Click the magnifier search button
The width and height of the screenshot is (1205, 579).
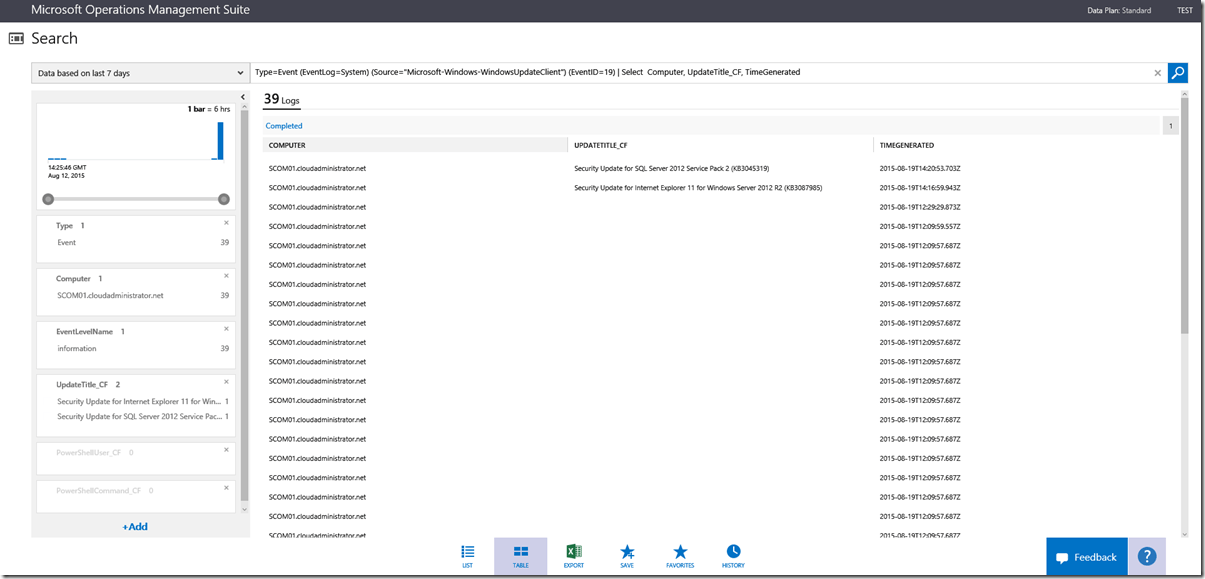click(1178, 73)
